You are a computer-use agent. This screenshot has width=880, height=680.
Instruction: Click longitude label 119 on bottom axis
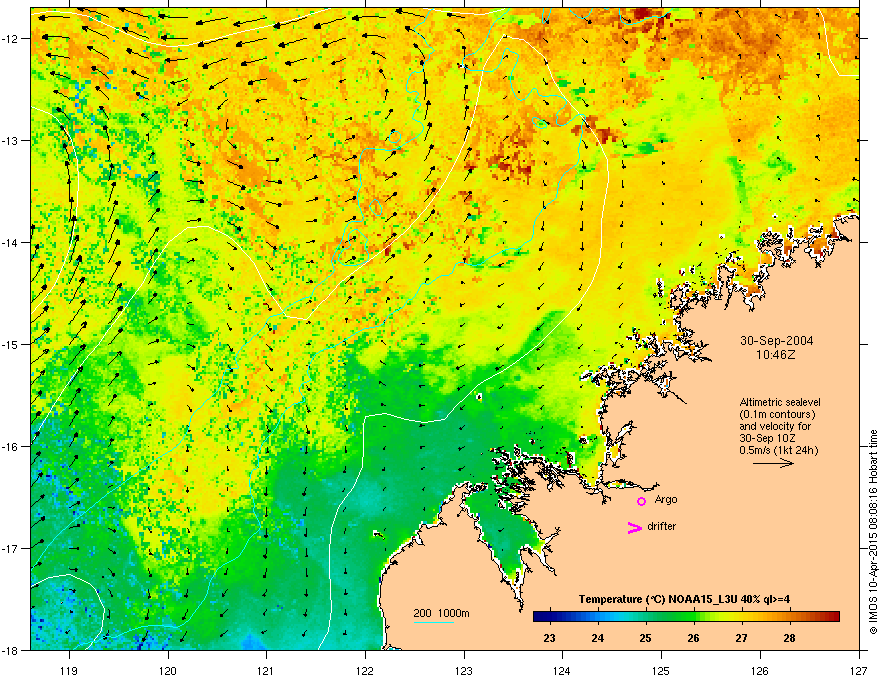(69, 670)
